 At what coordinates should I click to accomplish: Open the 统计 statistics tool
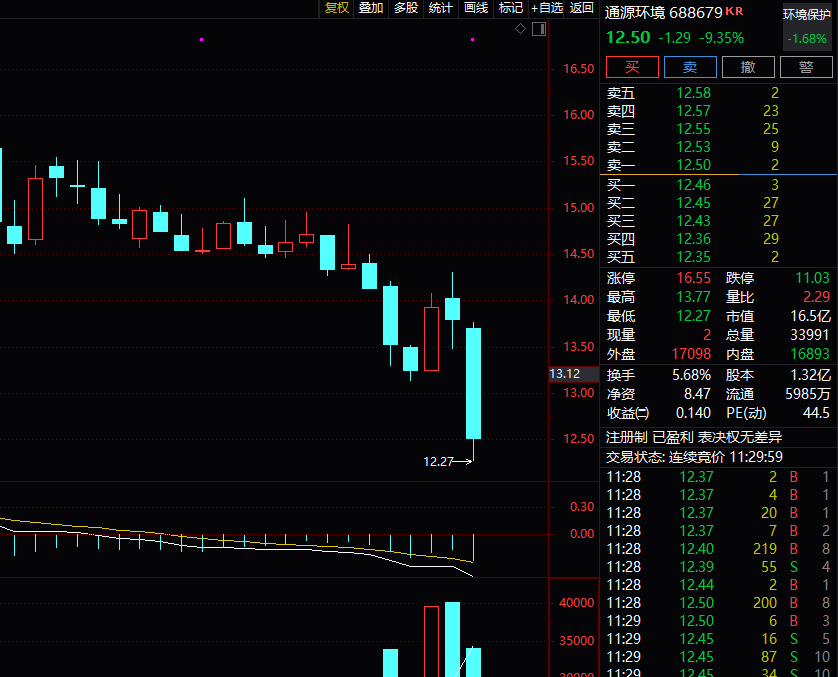(440, 8)
